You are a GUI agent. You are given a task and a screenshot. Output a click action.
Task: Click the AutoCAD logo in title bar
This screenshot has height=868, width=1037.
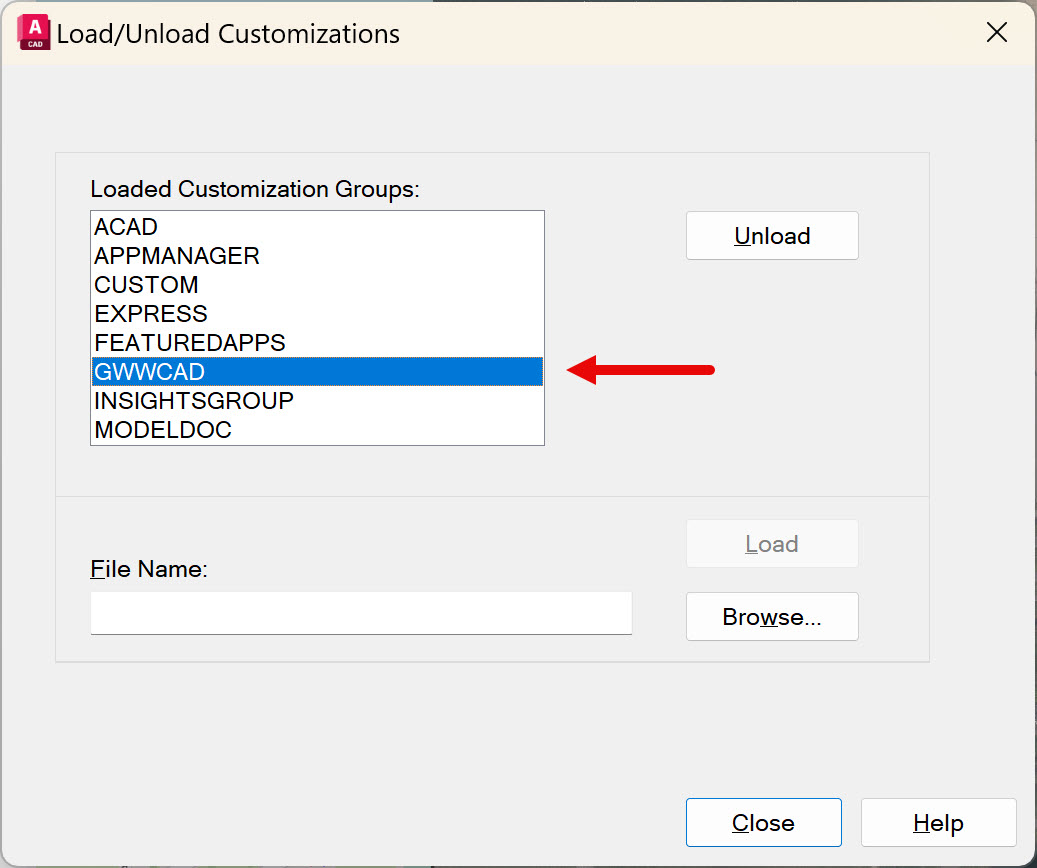point(34,33)
